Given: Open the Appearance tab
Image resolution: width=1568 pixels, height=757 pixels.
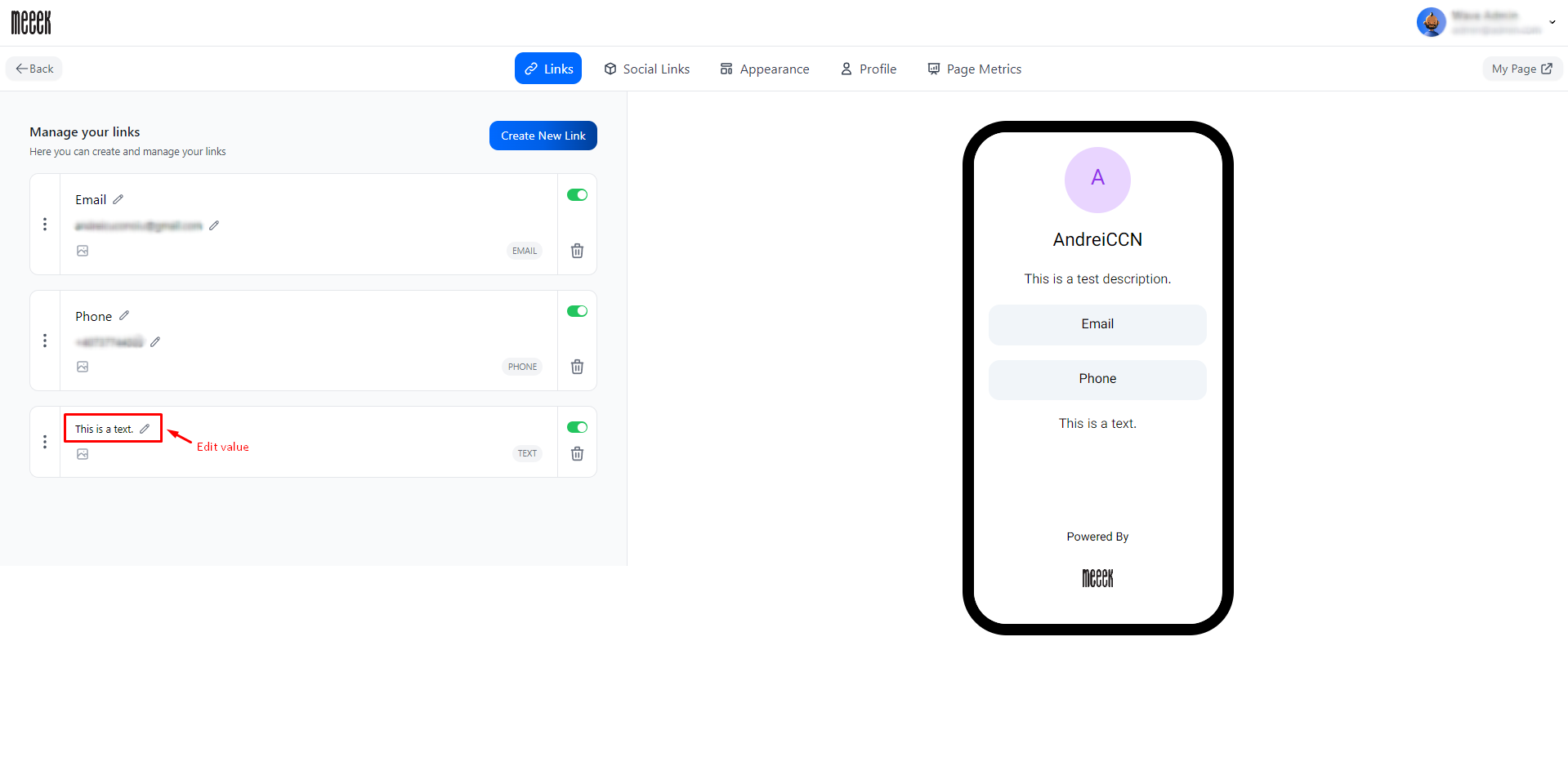Looking at the screenshot, I should tap(764, 69).
